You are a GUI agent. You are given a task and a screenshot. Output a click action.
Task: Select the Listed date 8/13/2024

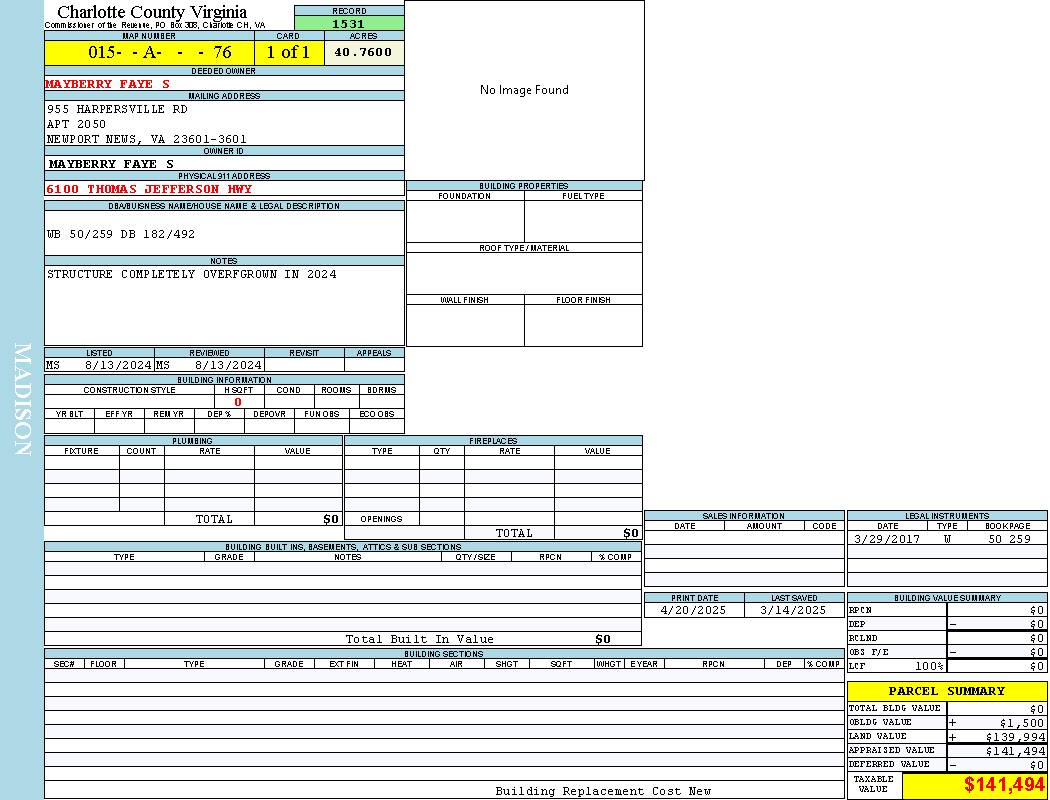click(117, 365)
